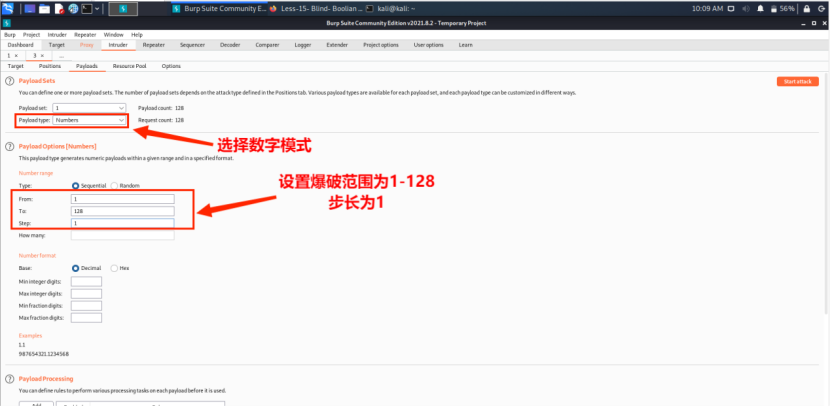Add new Intruder tab via '...'
Viewport: 830px width, 407px height.
coord(61,56)
